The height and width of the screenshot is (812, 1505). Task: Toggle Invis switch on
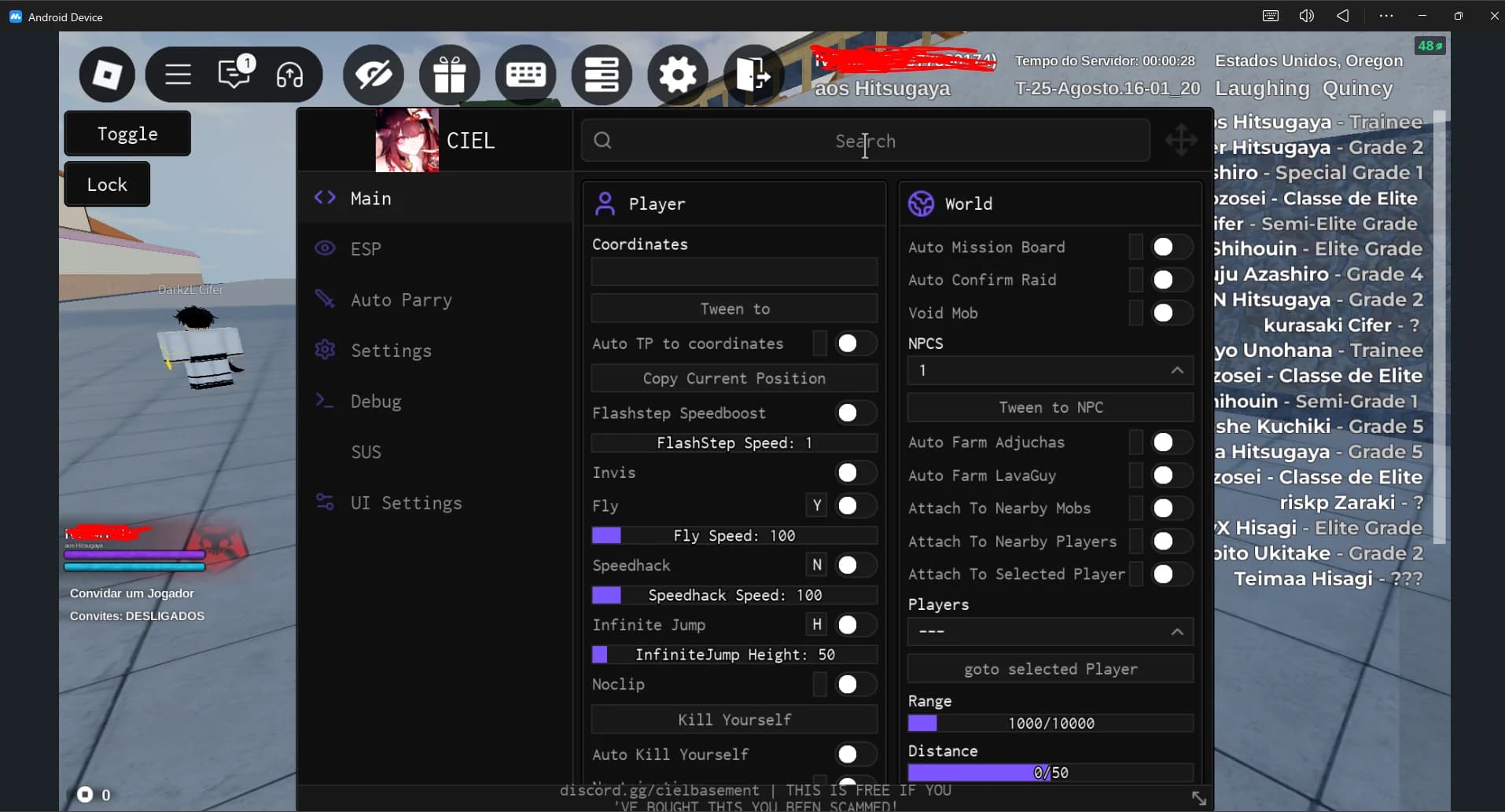pos(854,472)
